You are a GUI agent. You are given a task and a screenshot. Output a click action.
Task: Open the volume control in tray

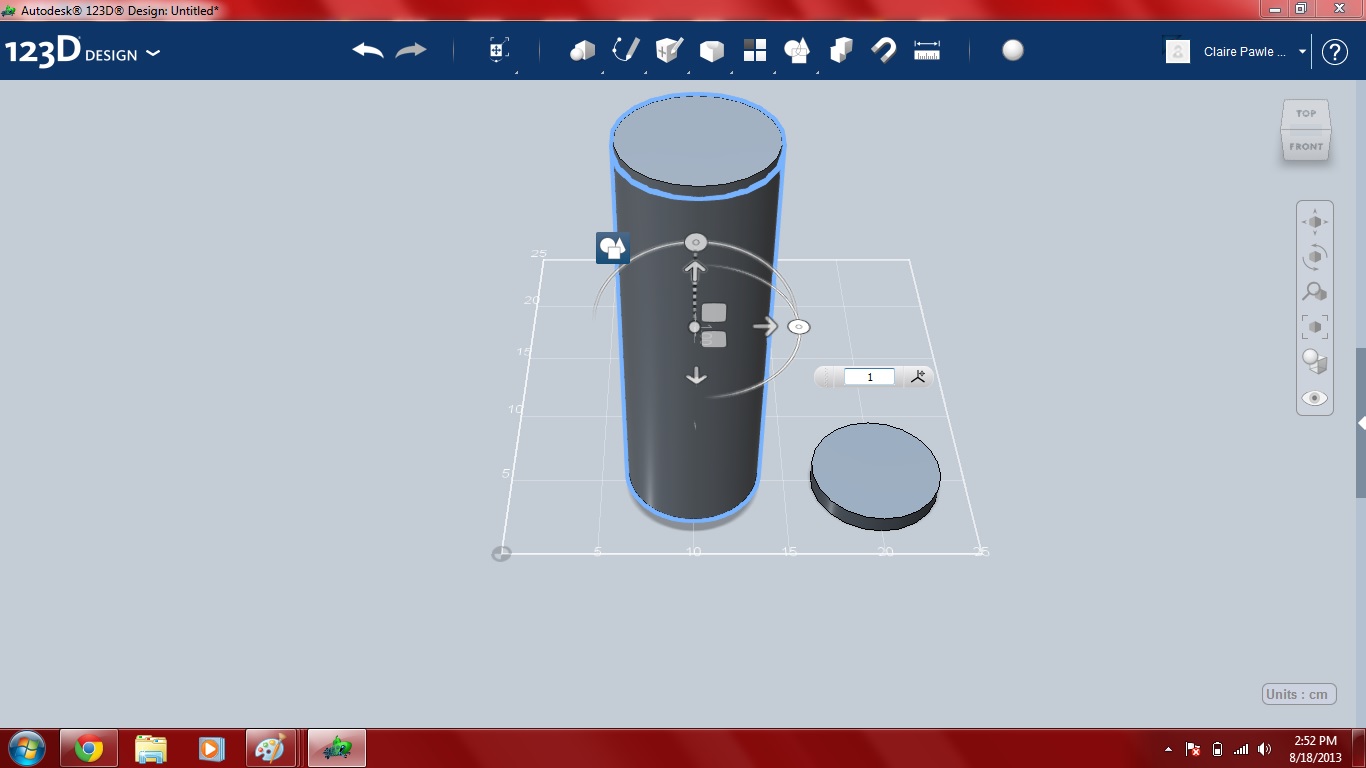point(1265,749)
